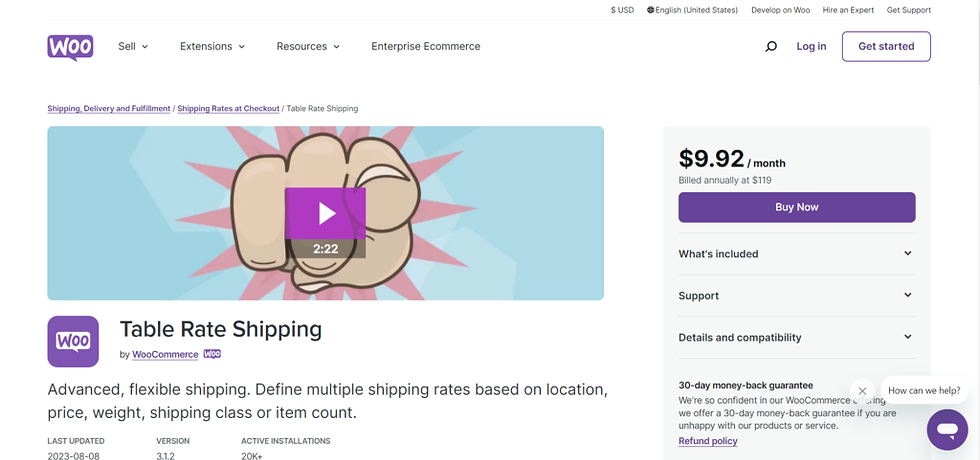Expand the Support section

(796, 296)
